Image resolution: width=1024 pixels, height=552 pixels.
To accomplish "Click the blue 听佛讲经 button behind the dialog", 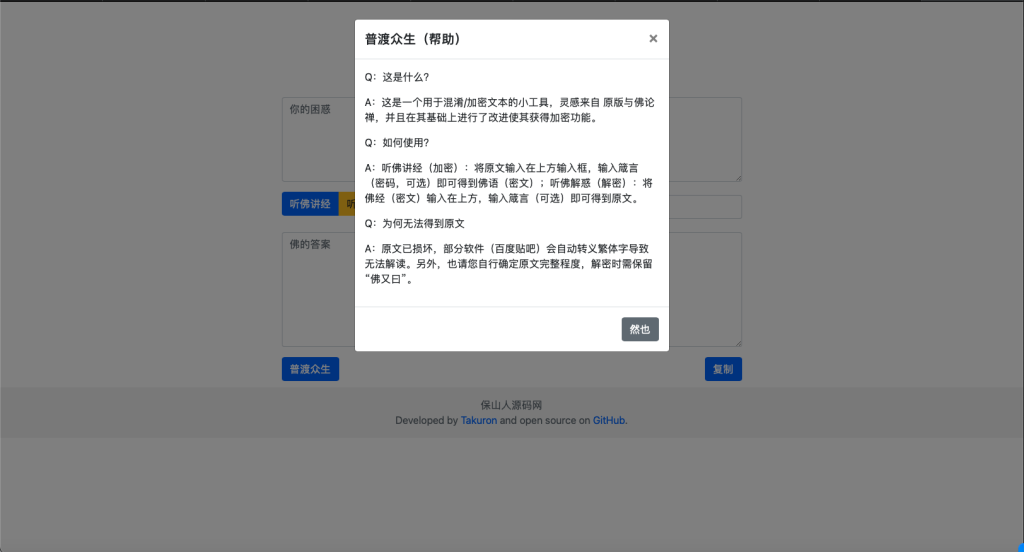I will pyautogui.click(x=310, y=204).
